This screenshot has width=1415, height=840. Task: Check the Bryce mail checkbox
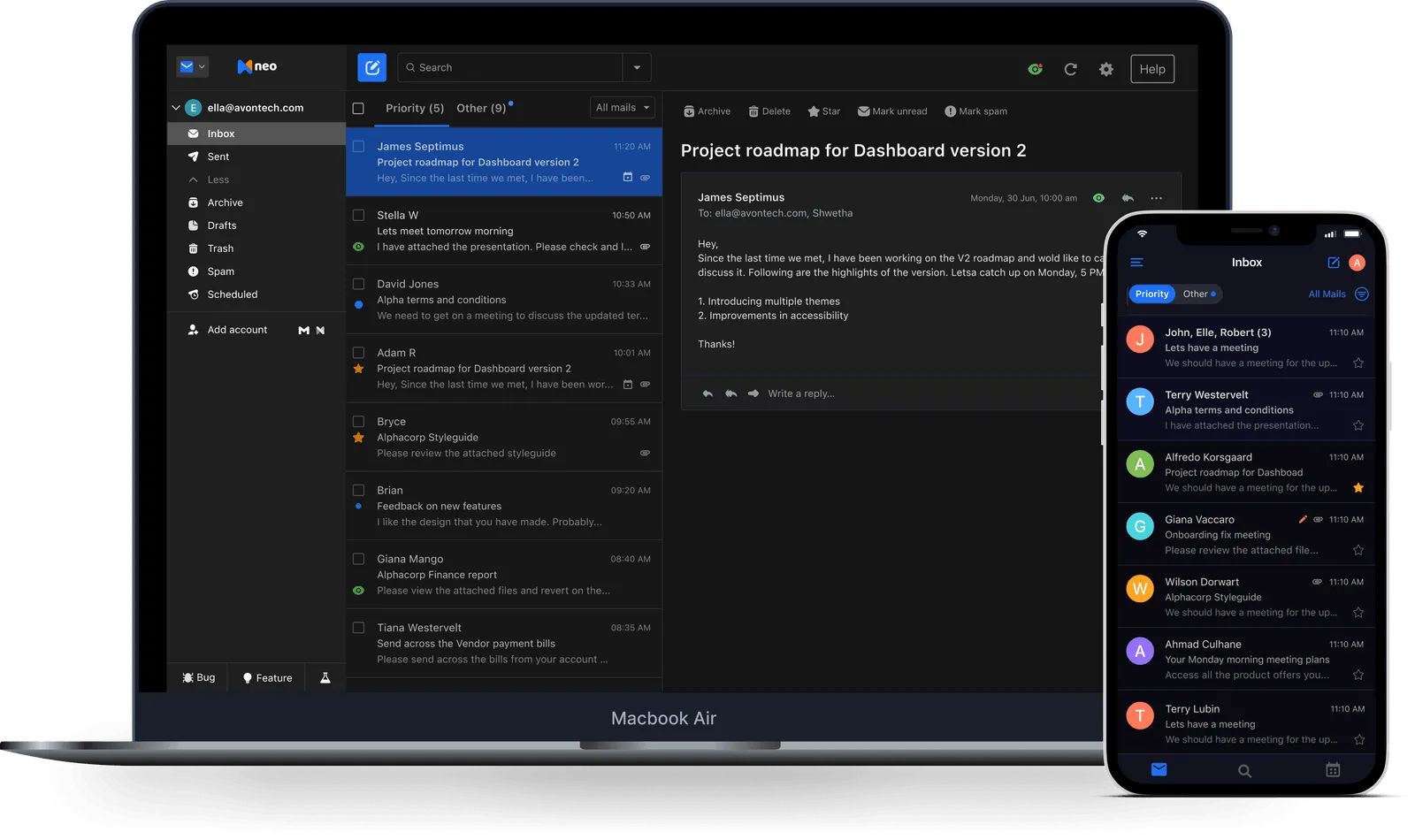(x=358, y=422)
